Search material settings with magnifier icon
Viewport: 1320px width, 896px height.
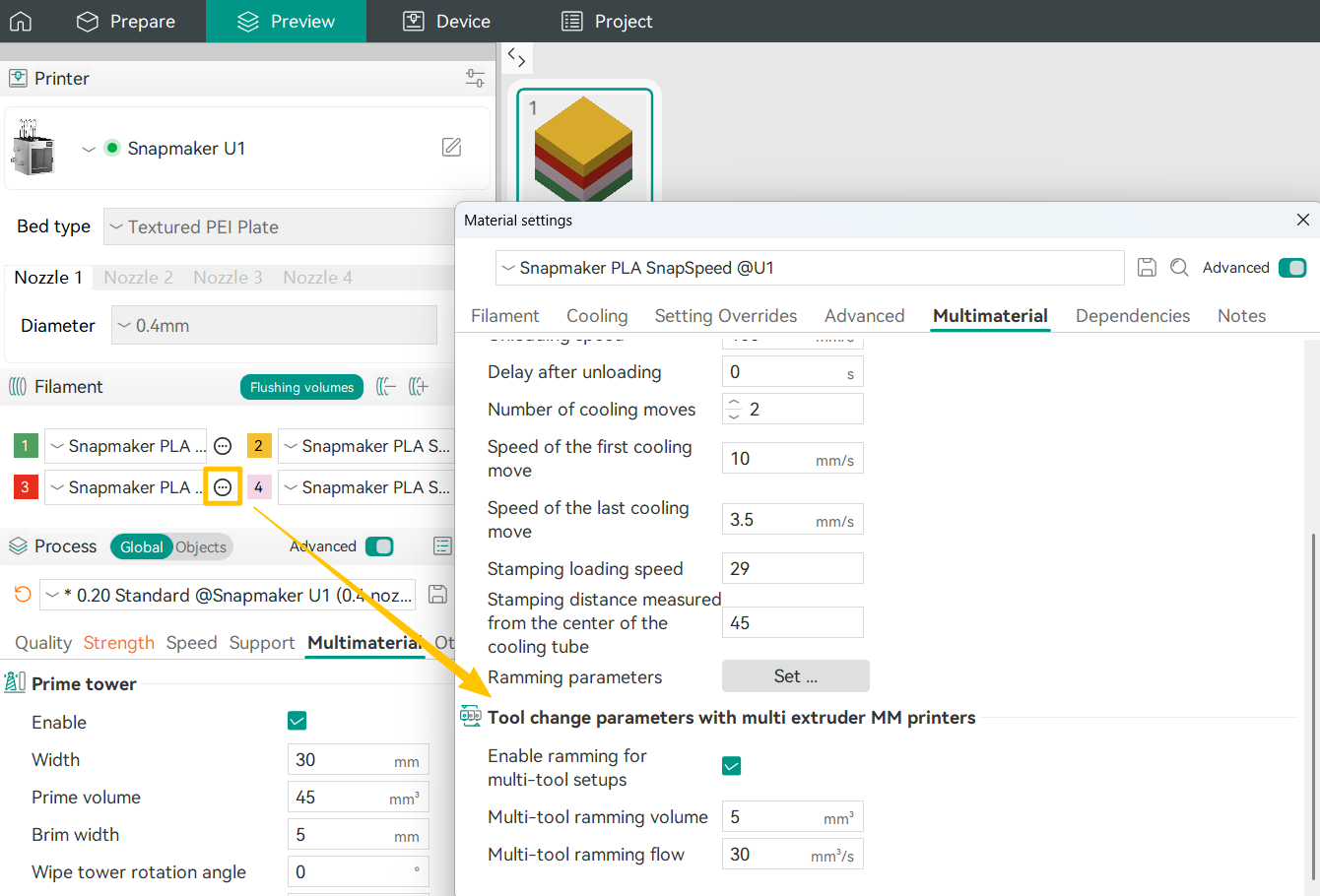[1179, 268]
